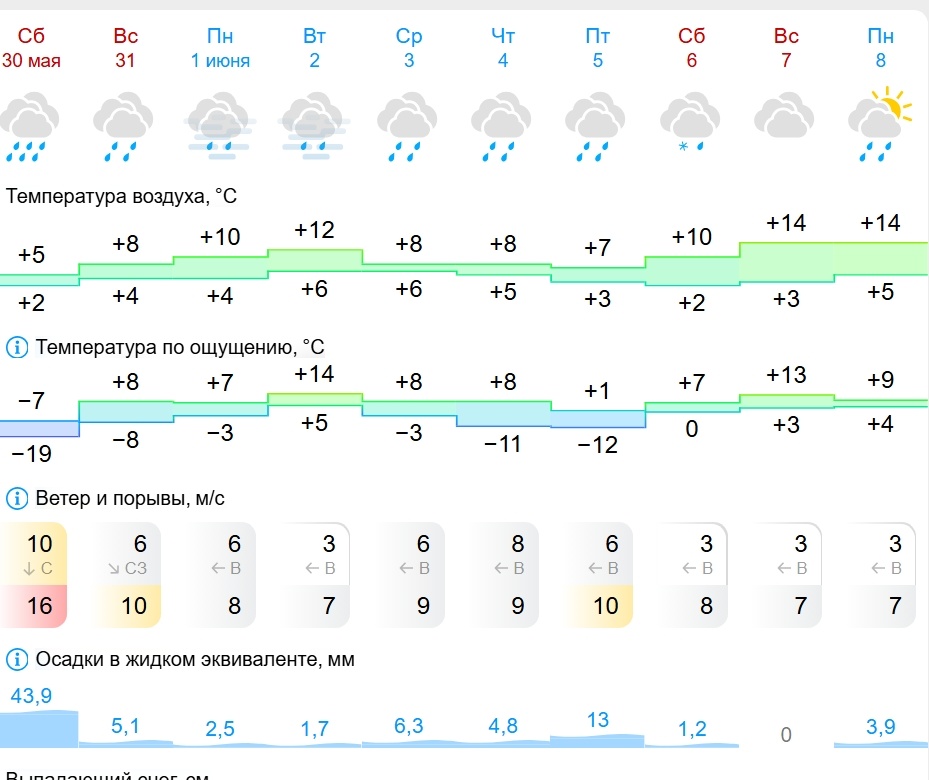Select the Сб 30 мая day header
Image resolution: width=929 pixels, height=780 pixels.
tap(31, 48)
